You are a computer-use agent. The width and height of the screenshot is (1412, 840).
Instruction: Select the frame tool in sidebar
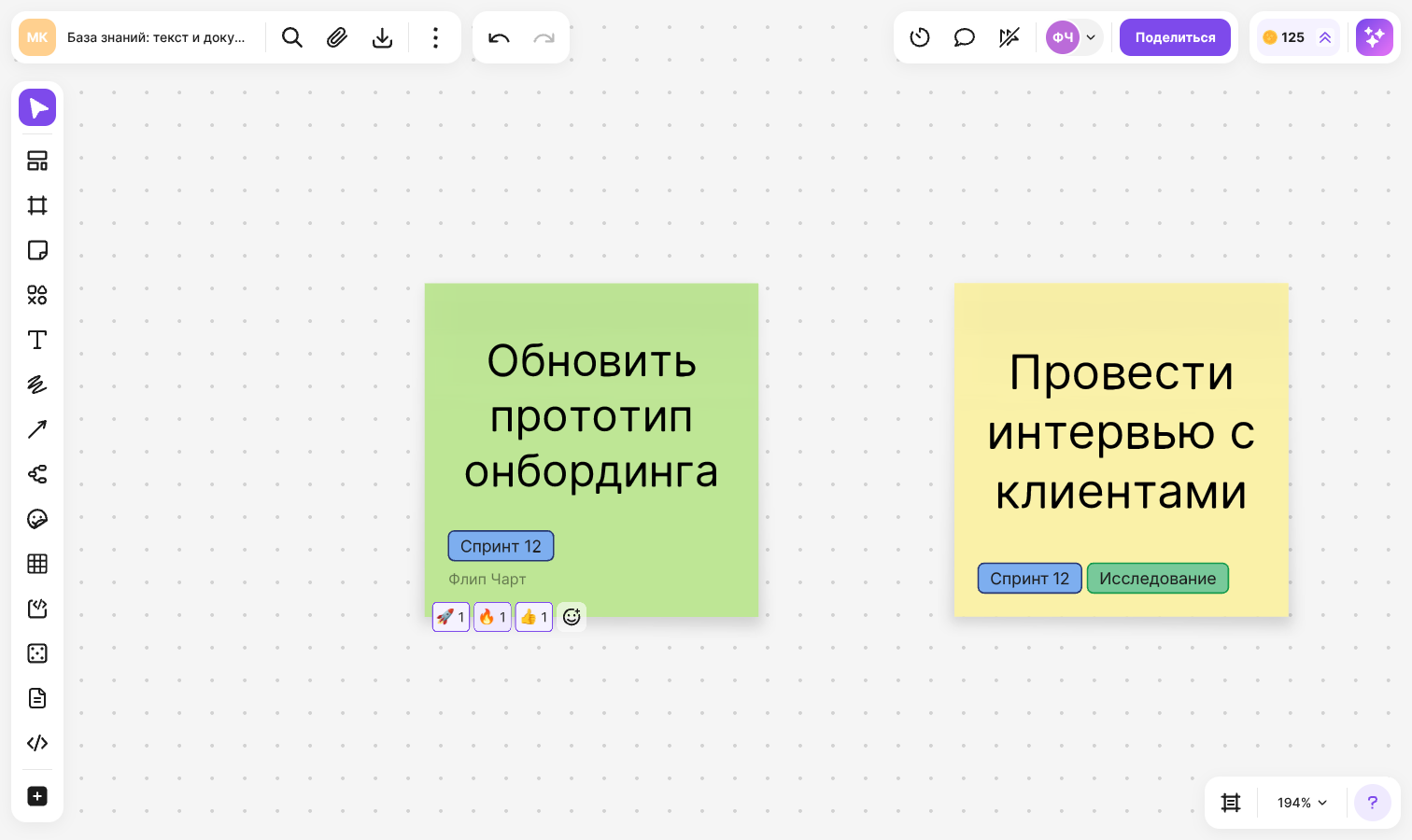click(37, 205)
